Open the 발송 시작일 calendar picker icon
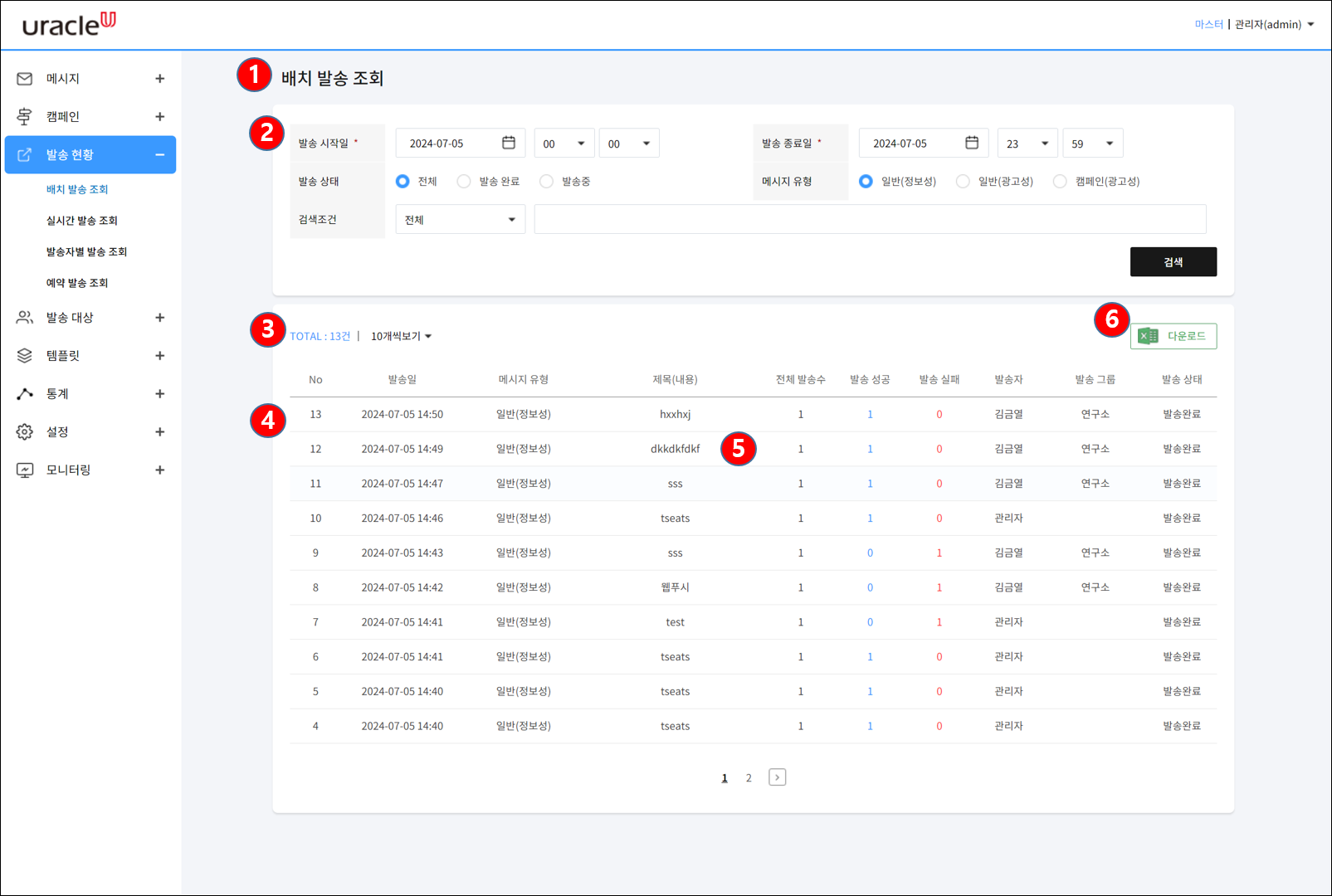 click(509, 143)
